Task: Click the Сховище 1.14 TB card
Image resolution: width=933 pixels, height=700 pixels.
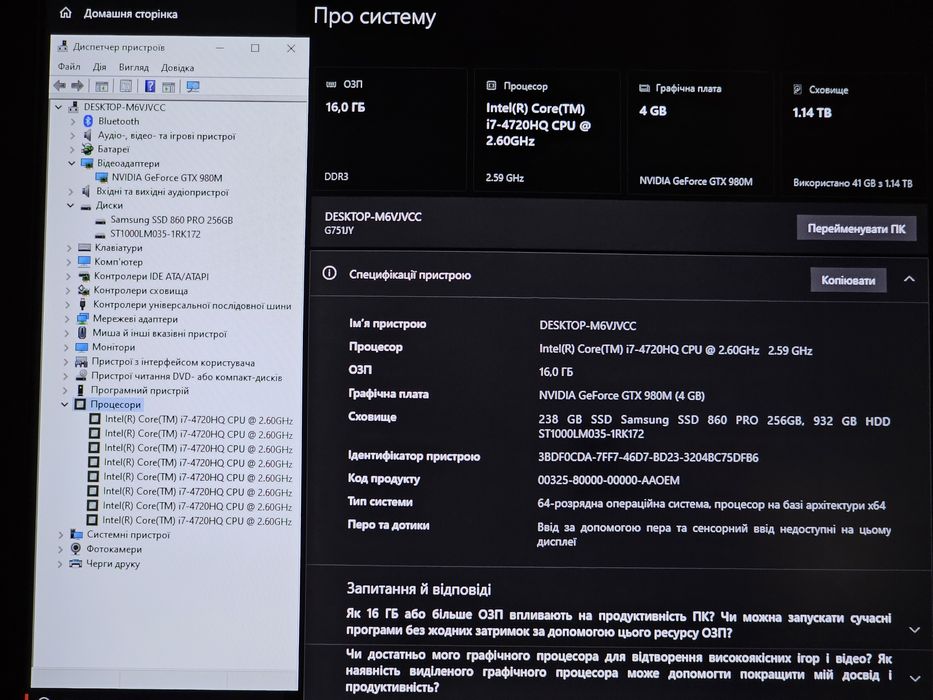Action: click(x=854, y=135)
